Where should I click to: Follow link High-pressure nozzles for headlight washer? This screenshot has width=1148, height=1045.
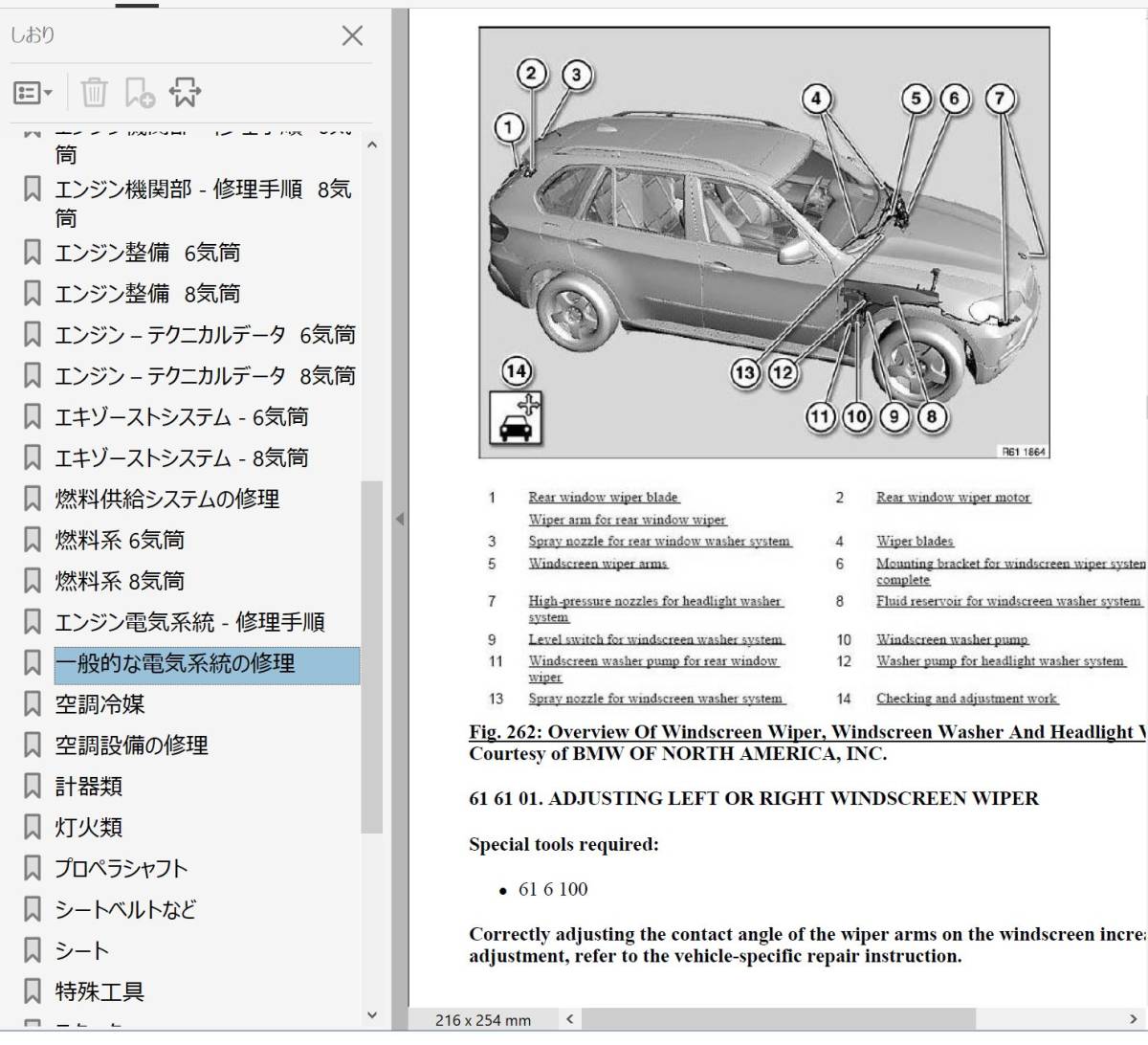point(655,609)
